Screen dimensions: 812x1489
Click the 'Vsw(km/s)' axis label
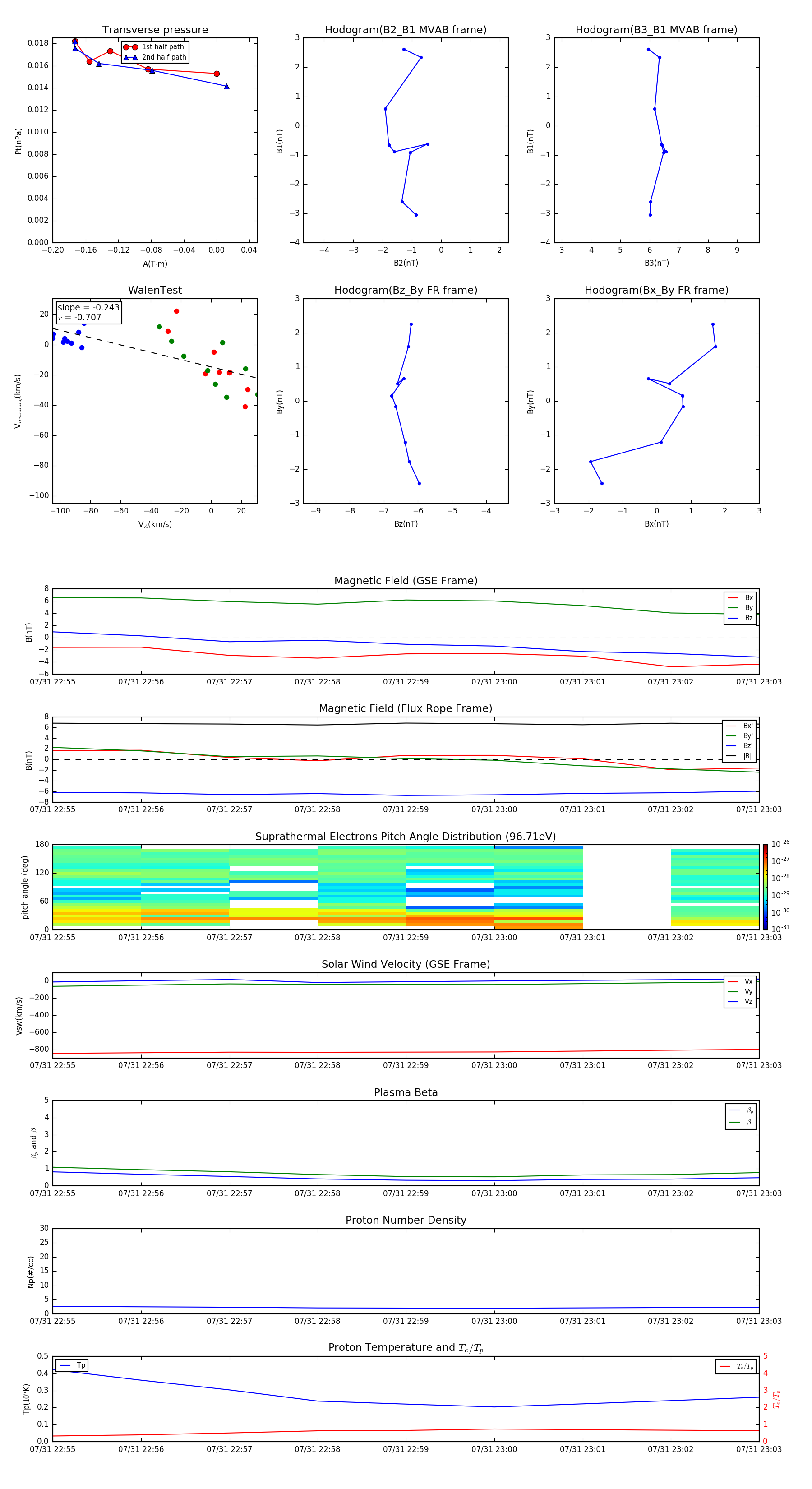click(18, 1016)
